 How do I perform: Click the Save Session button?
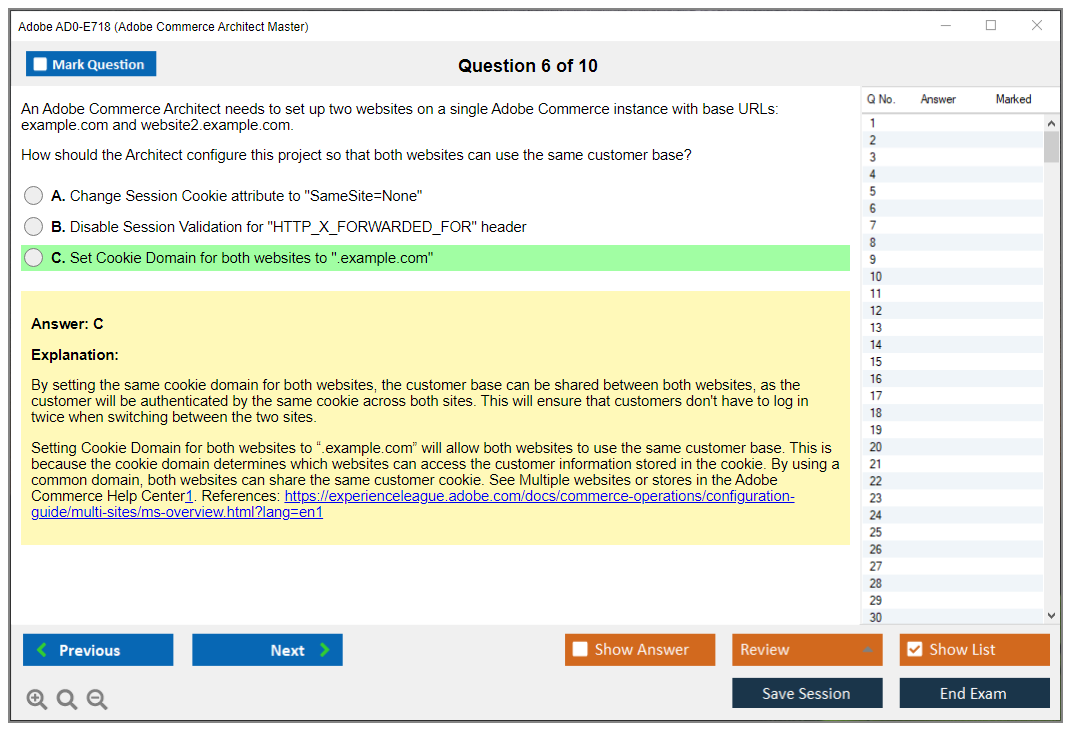806,693
